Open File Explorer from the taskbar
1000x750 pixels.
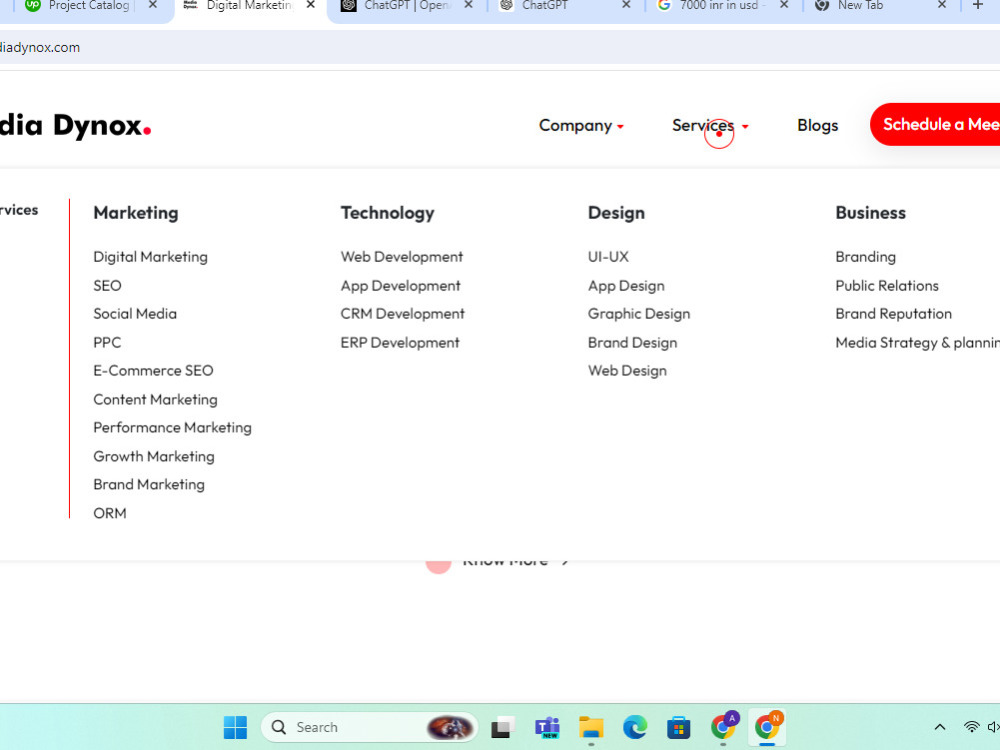click(x=591, y=727)
